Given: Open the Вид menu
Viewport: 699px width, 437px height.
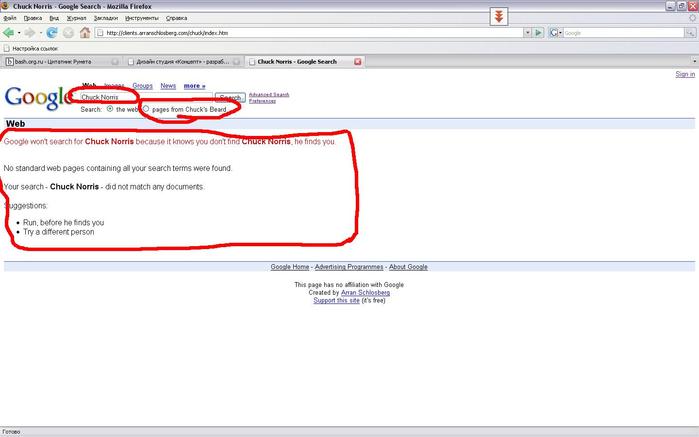Looking at the screenshot, I should pos(54,18).
